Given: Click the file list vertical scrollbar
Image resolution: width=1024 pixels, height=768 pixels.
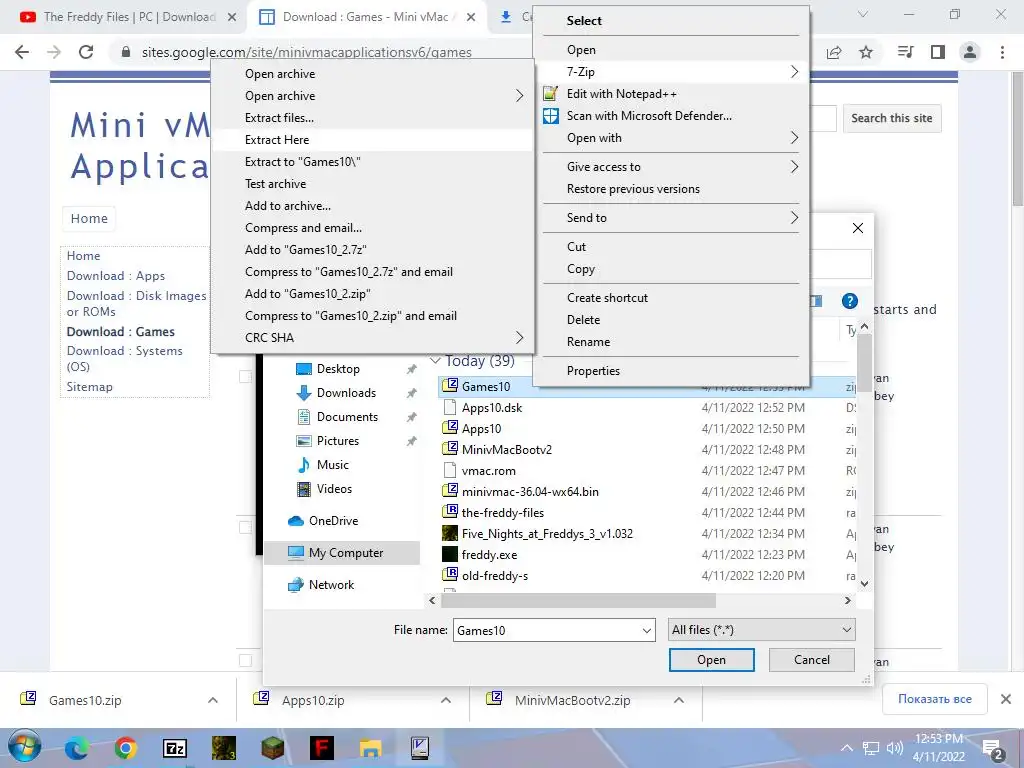Looking at the screenshot, I should click(x=865, y=363).
